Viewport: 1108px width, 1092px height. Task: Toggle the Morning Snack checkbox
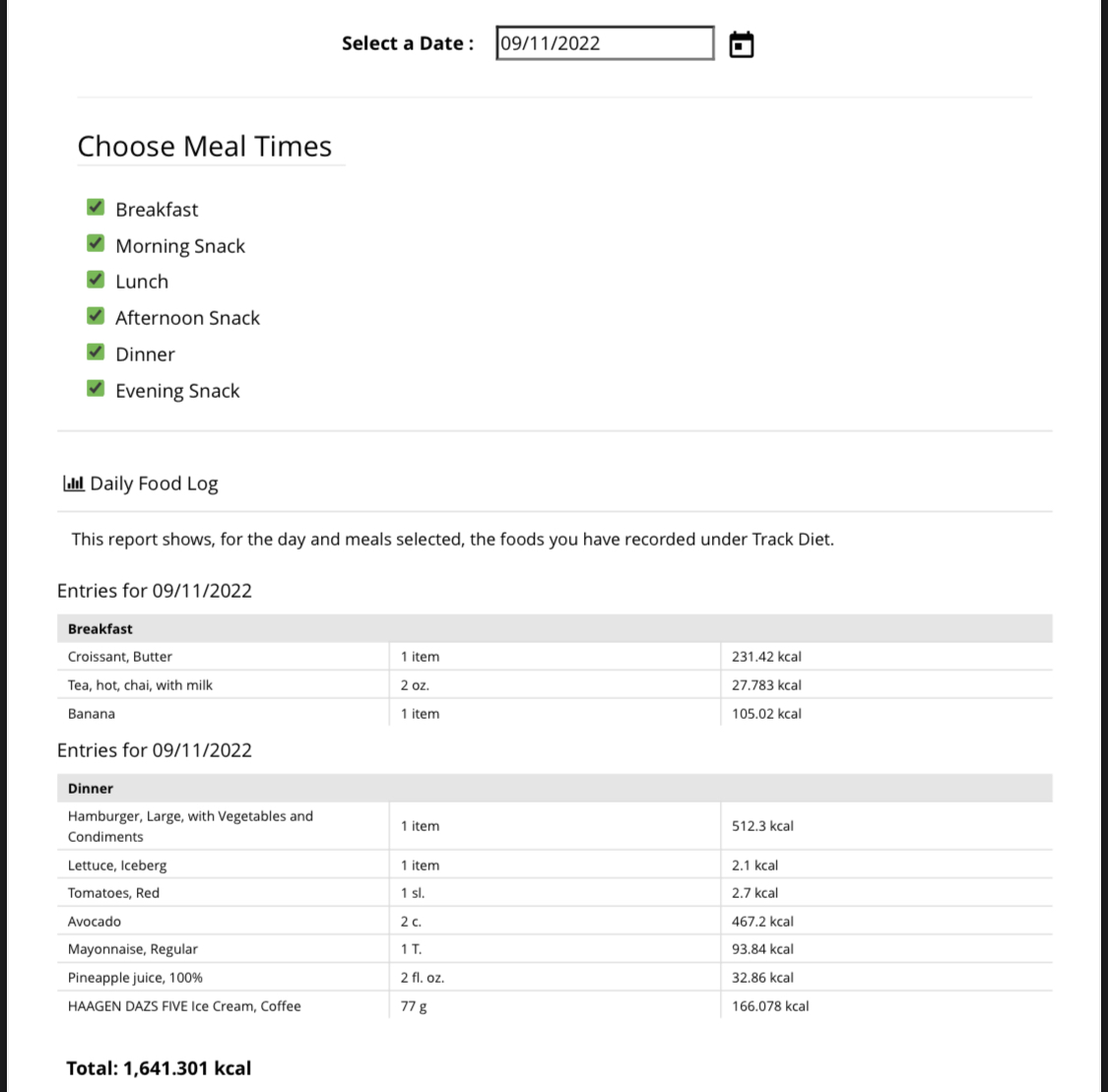pyautogui.click(x=96, y=243)
